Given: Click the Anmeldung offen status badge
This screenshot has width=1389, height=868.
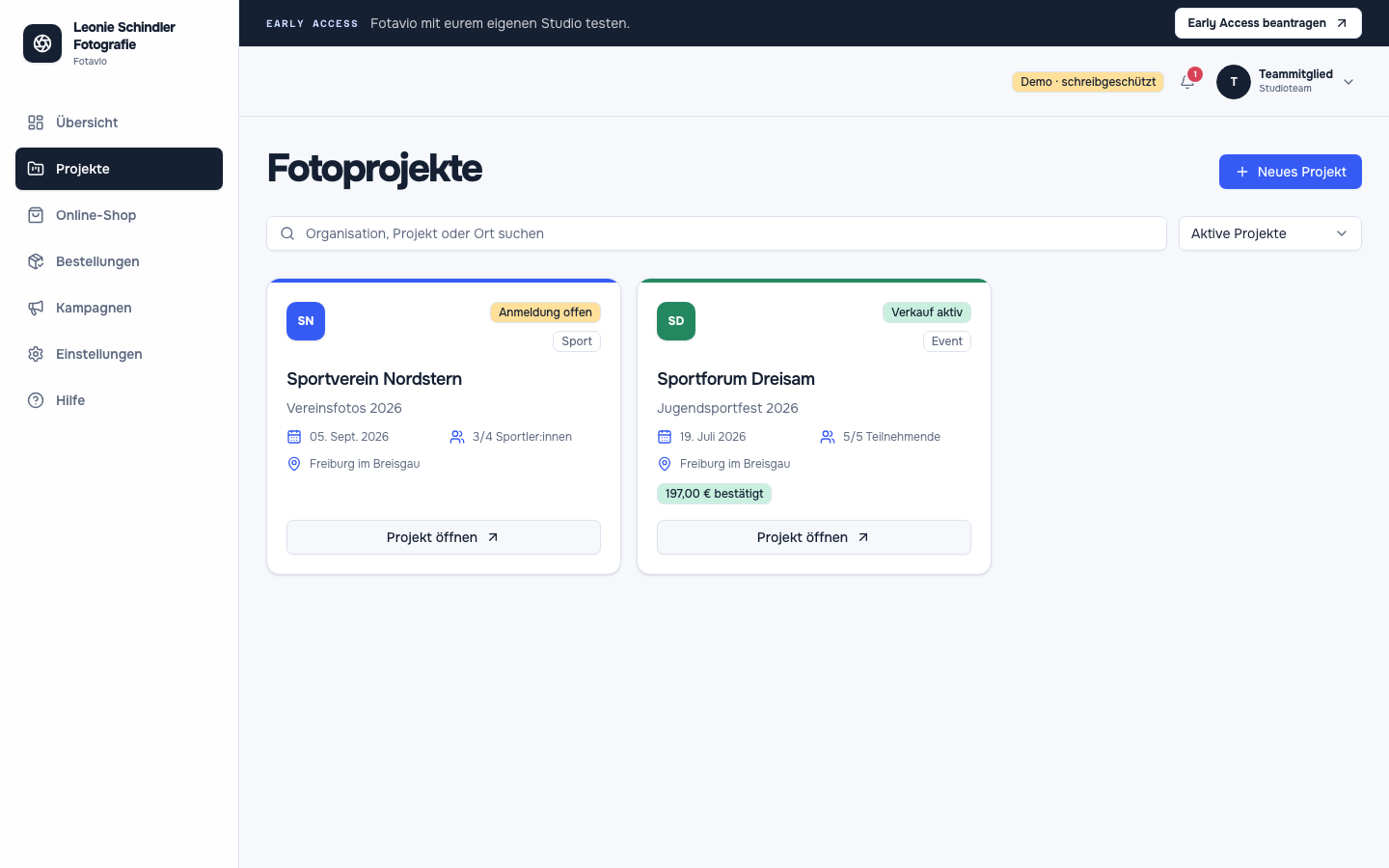Looking at the screenshot, I should [x=545, y=312].
